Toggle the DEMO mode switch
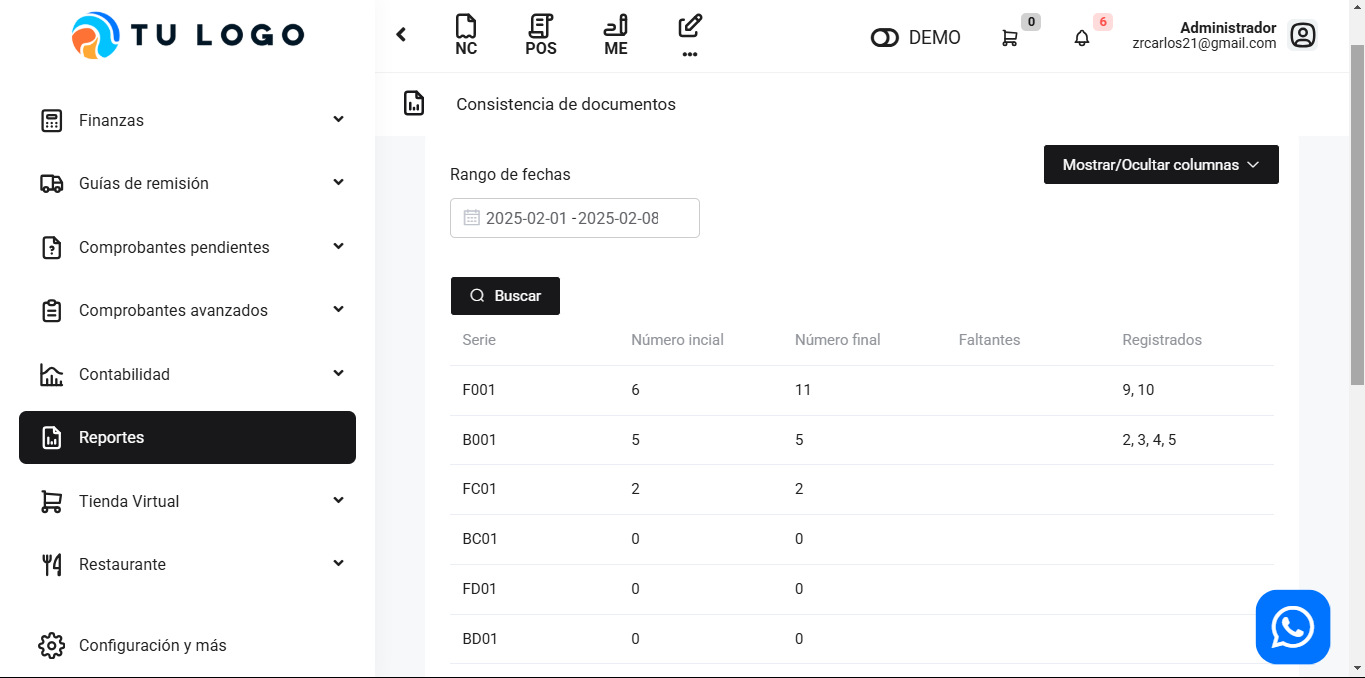Screen dimensions: 1365x678 885,38
